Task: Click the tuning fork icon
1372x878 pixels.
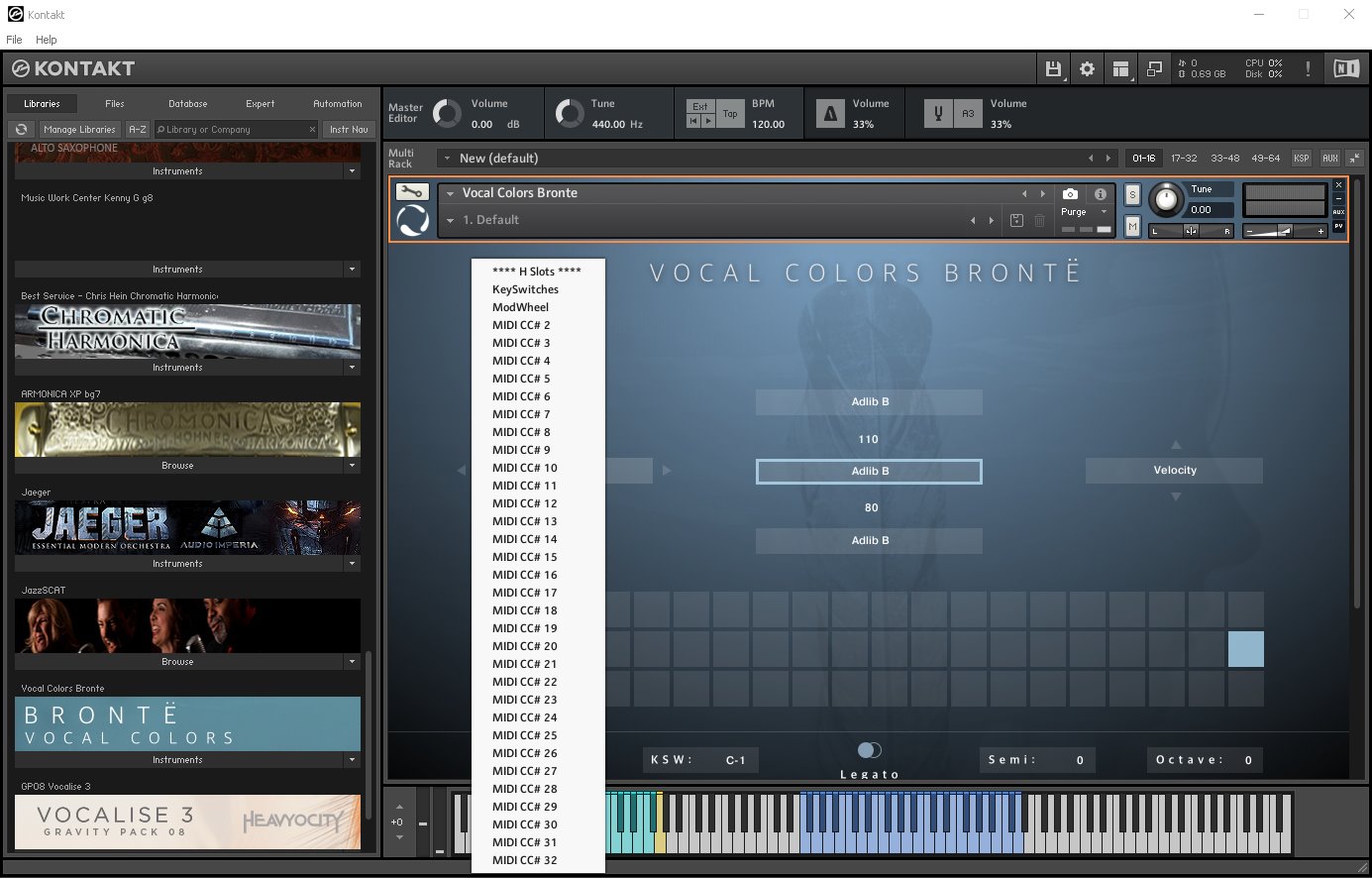Action: pyautogui.click(x=938, y=114)
